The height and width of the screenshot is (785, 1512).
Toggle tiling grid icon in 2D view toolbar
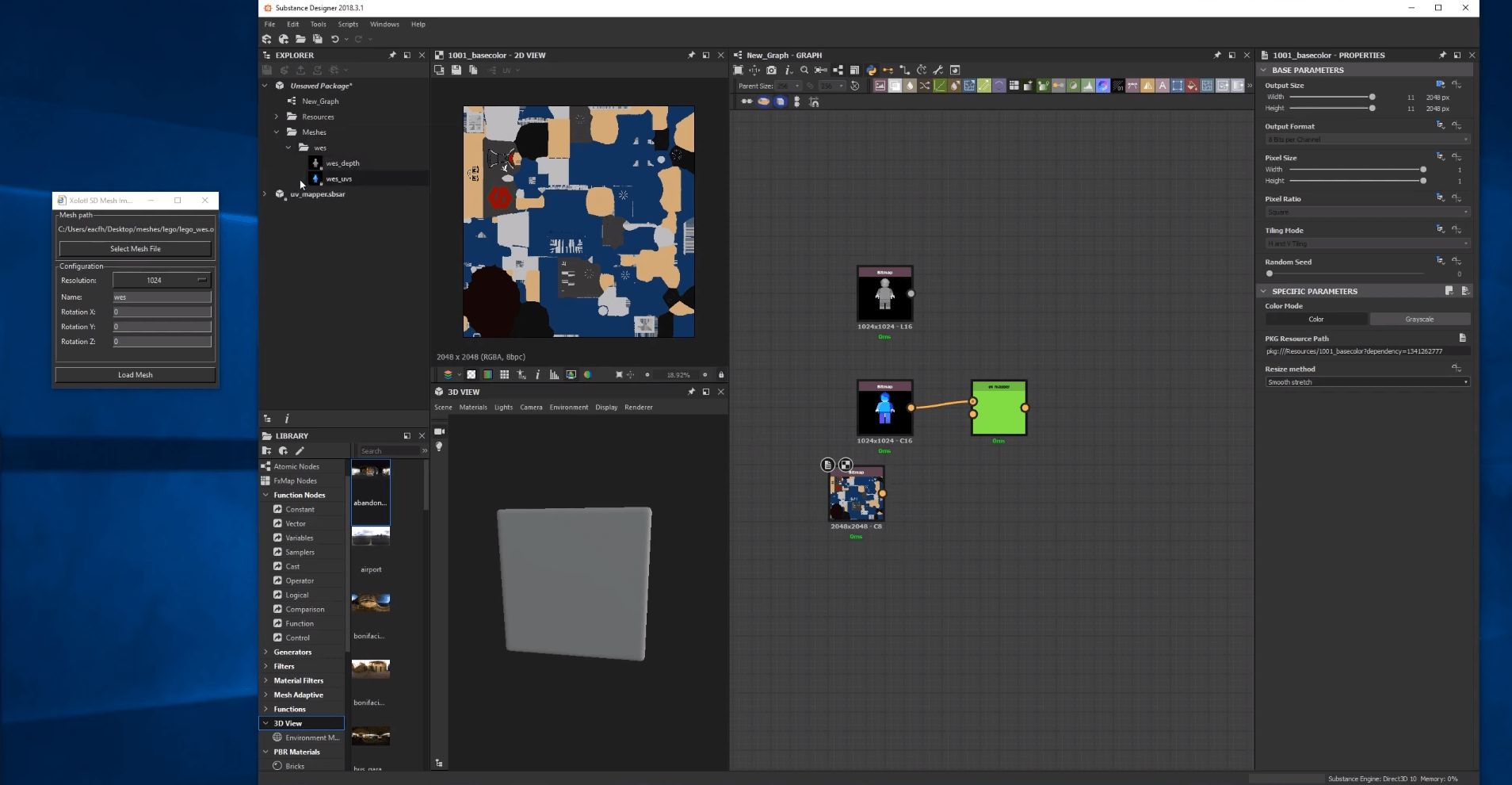click(504, 374)
